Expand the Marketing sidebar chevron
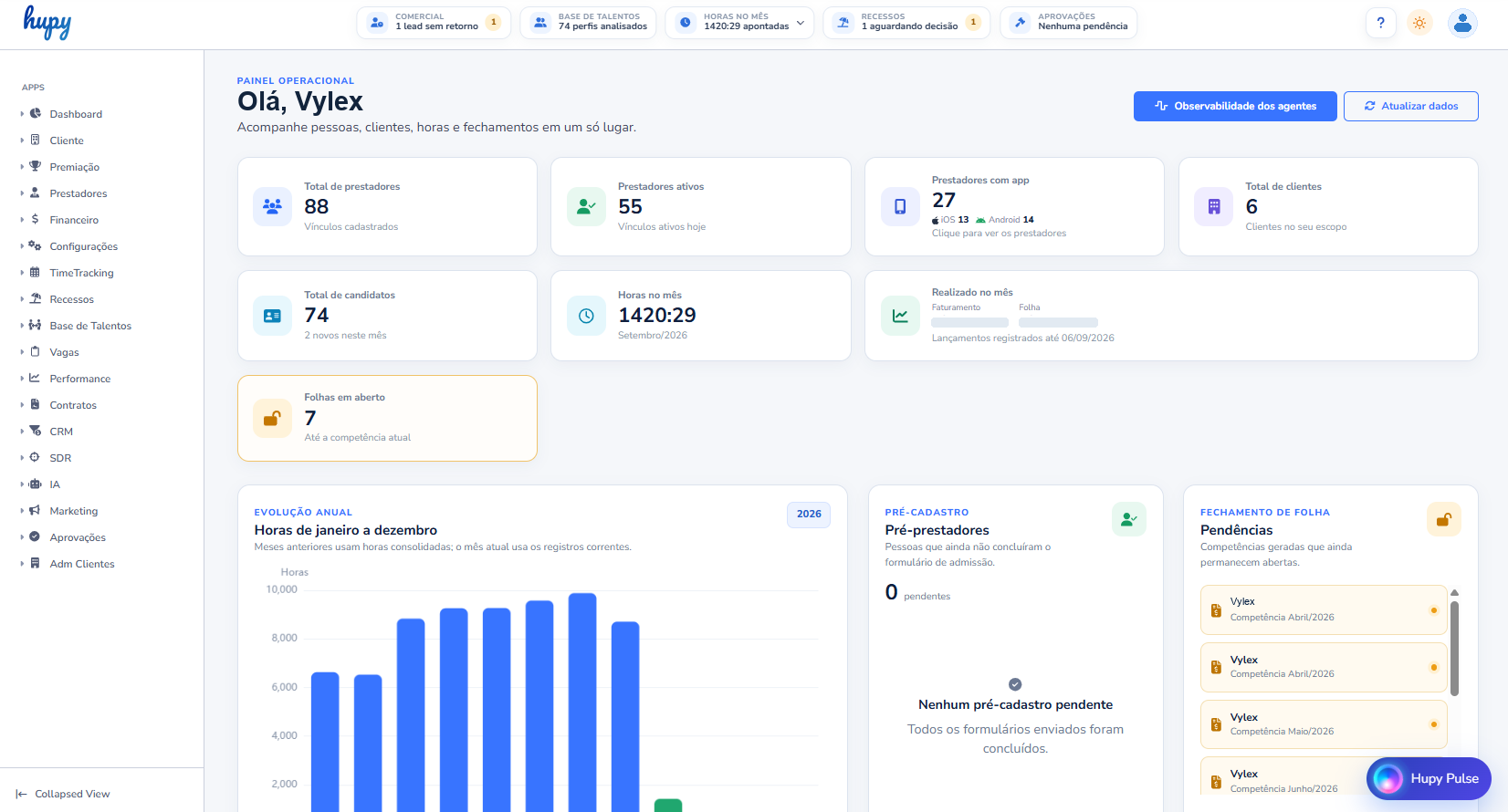 click(x=22, y=511)
